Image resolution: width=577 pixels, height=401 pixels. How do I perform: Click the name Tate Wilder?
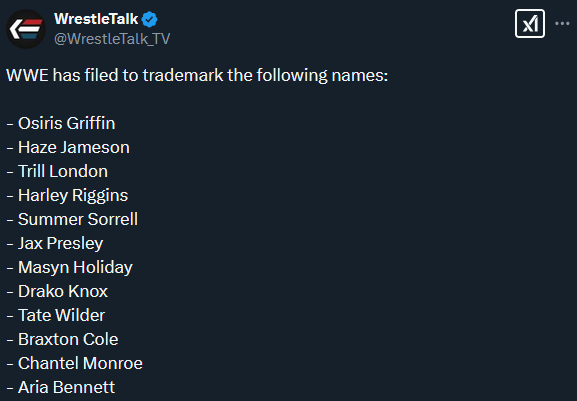[x=61, y=315]
